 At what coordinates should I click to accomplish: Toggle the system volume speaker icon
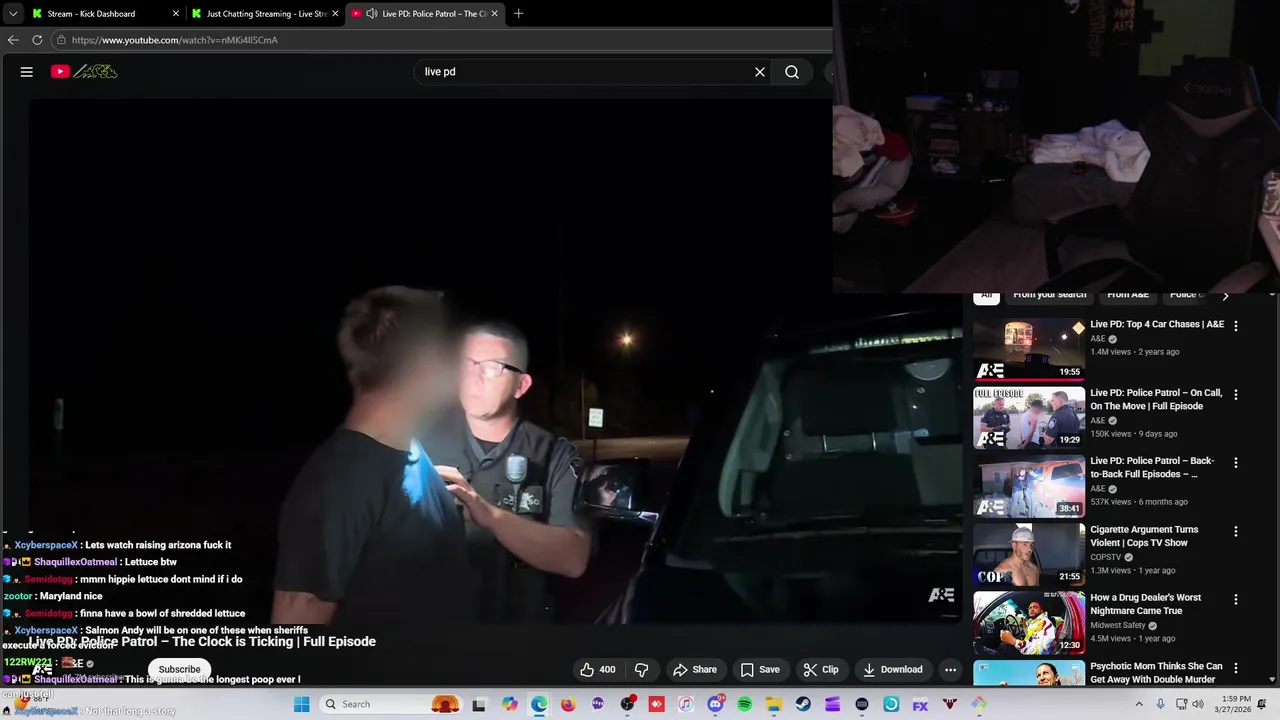pyautogui.click(x=1198, y=704)
